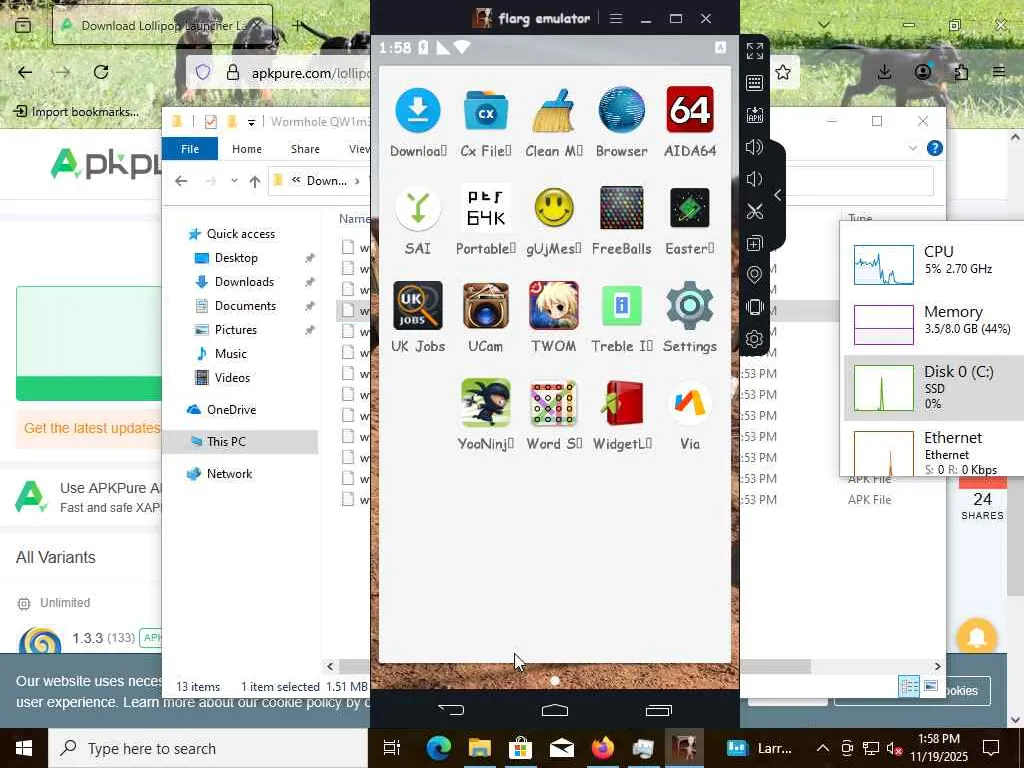Viewport: 1024px width, 768px height.
Task: Collapse the emulator sidebar arrow
Action: (778, 195)
